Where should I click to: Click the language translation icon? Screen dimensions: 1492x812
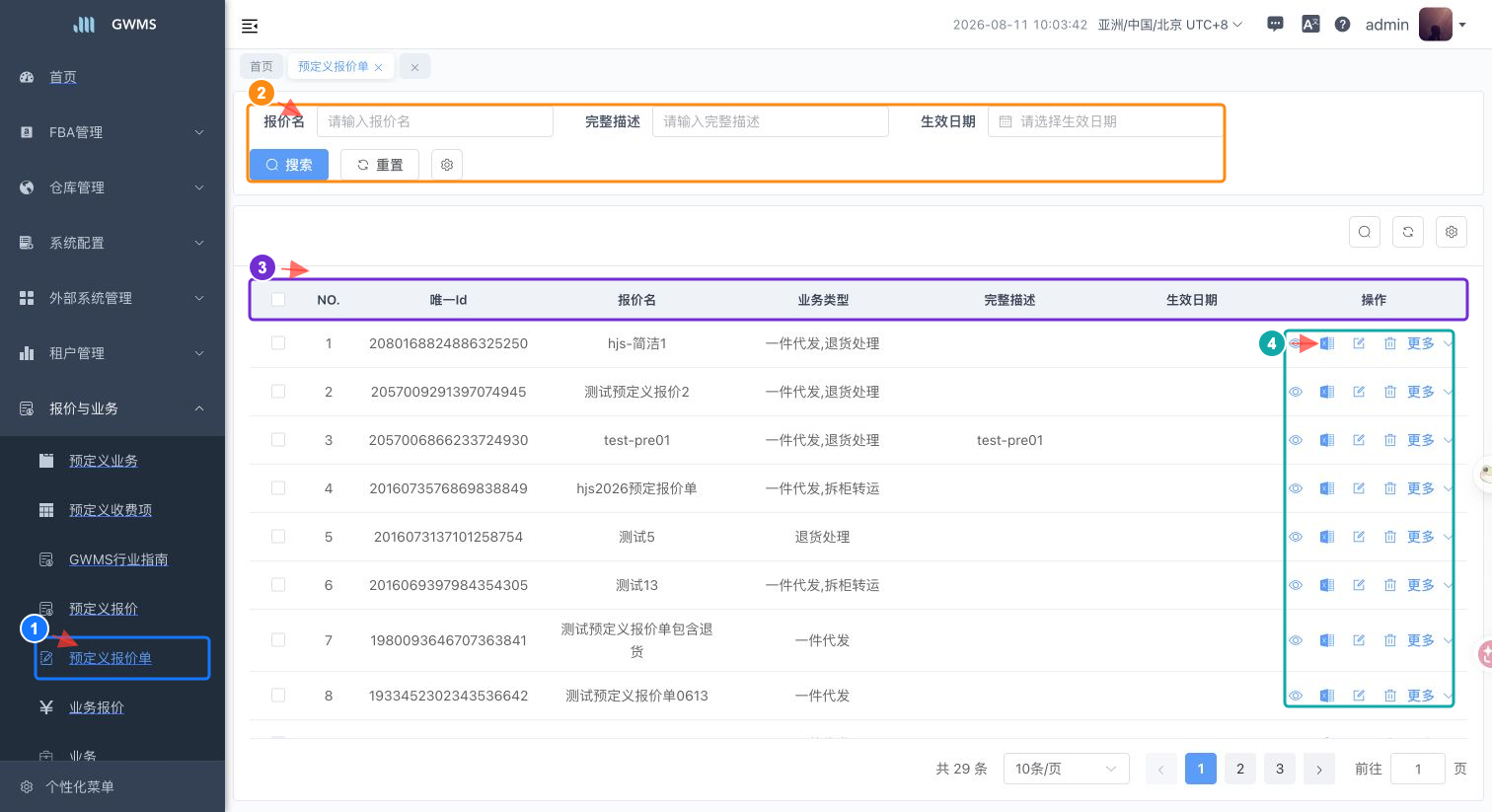[x=1310, y=25]
